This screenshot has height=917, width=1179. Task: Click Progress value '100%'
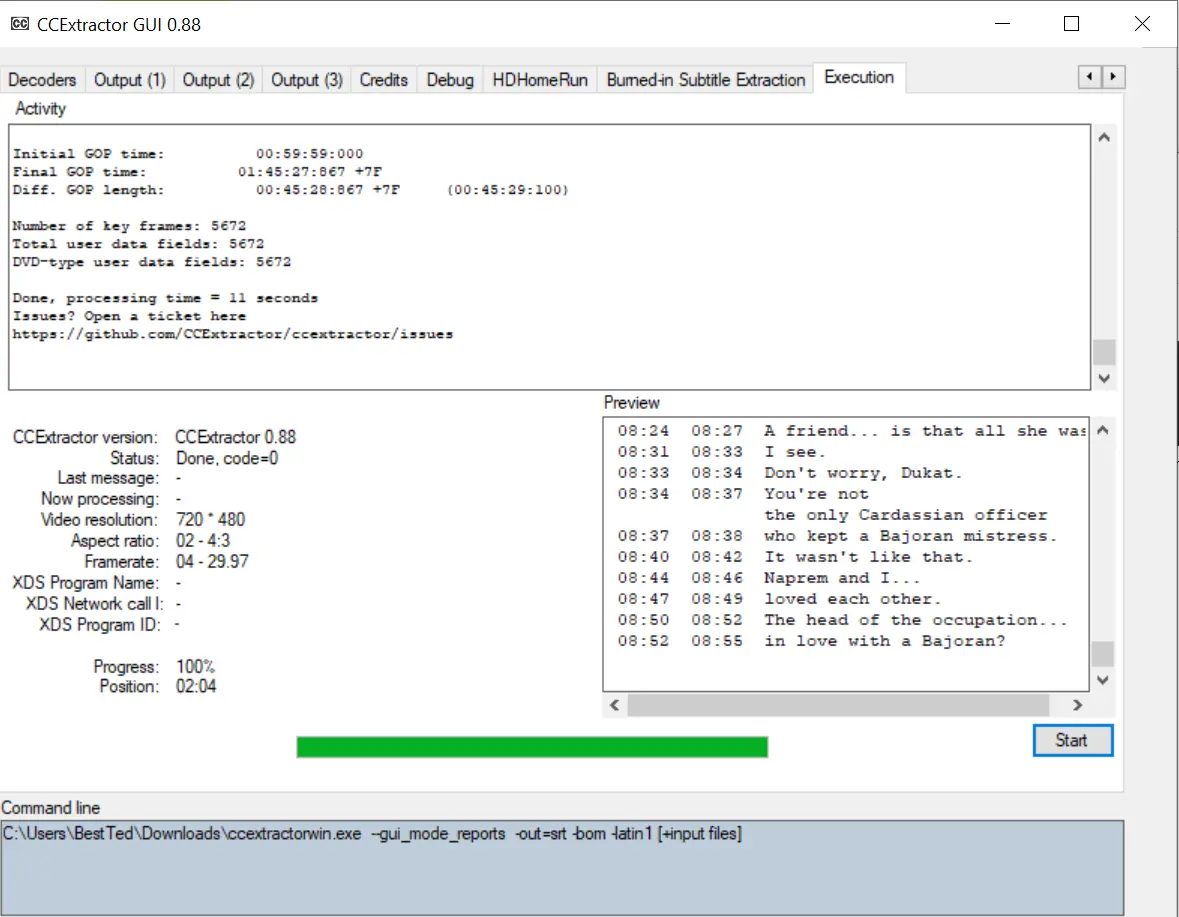[x=195, y=667]
